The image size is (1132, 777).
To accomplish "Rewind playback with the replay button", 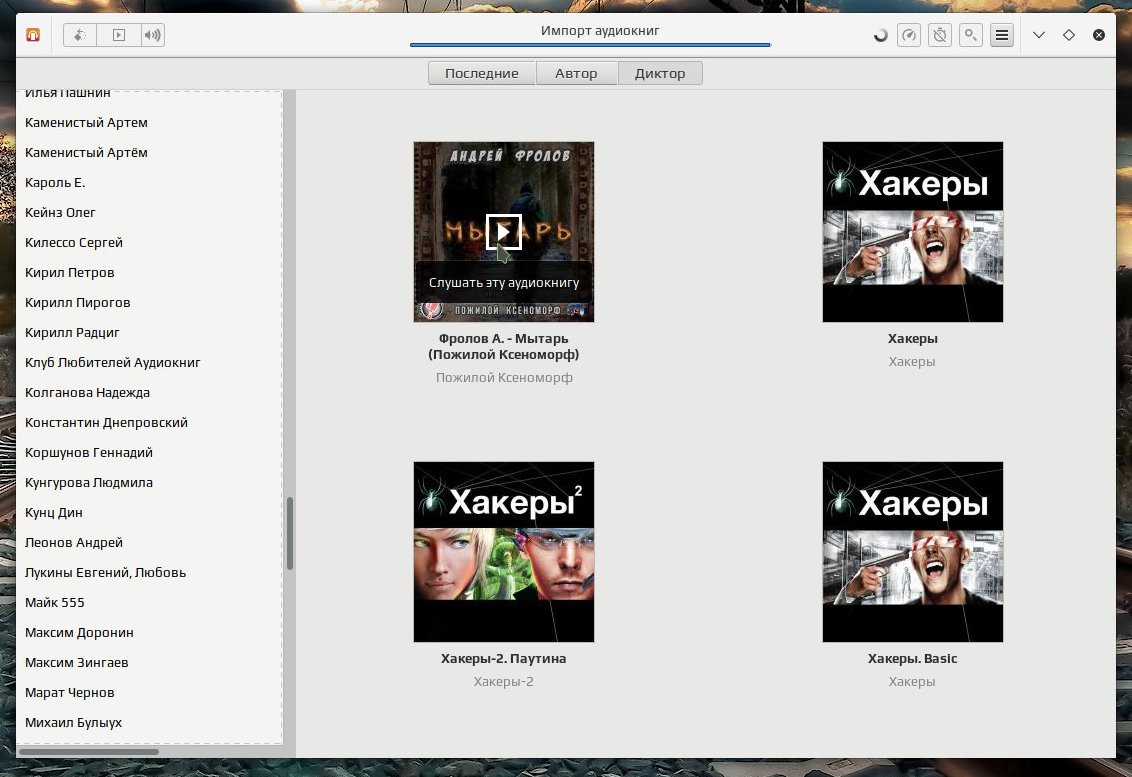I will pyautogui.click(x=80, y=35).
